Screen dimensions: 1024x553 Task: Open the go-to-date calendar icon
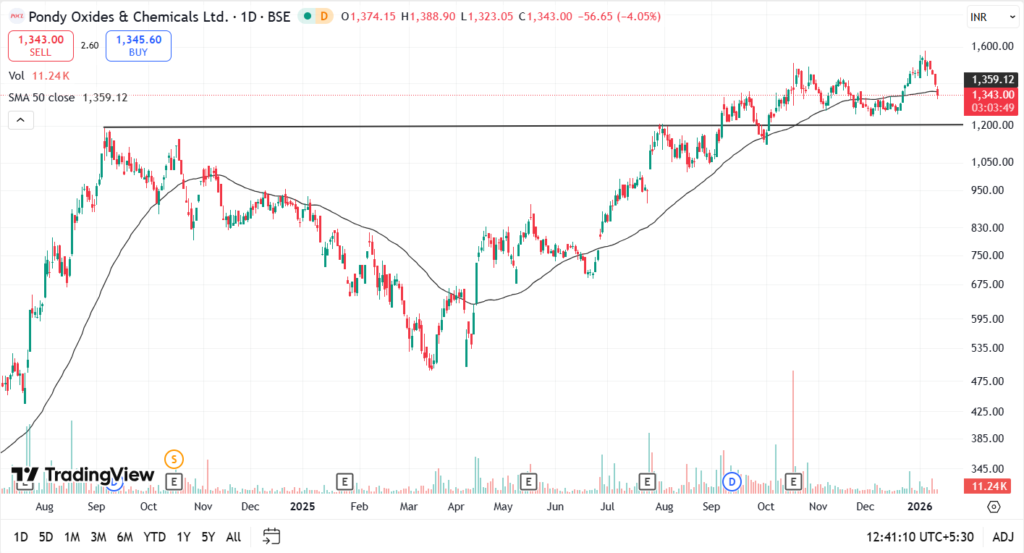[x=271, y=536]
